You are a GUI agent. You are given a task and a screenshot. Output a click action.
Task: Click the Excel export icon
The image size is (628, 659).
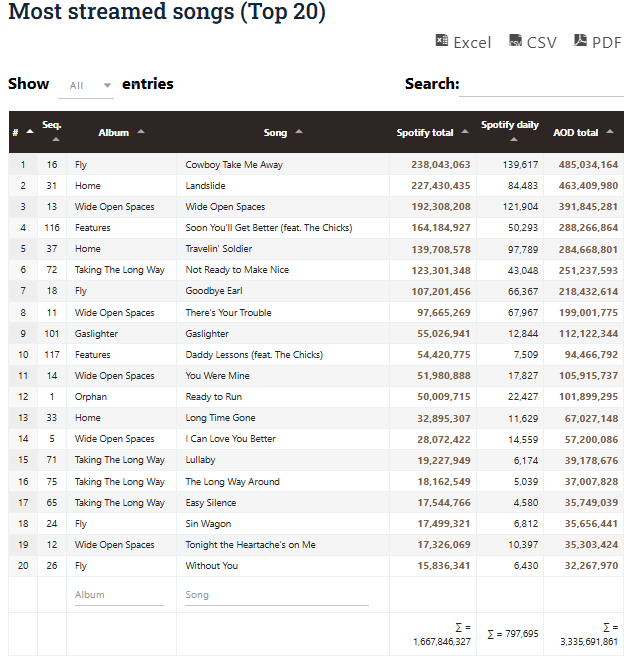click(x=441, y=40)
